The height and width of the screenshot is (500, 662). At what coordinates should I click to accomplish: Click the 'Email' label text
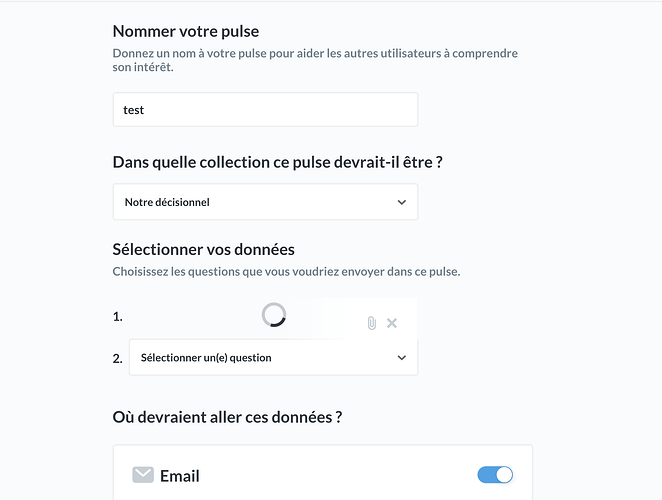coord(179,476)
